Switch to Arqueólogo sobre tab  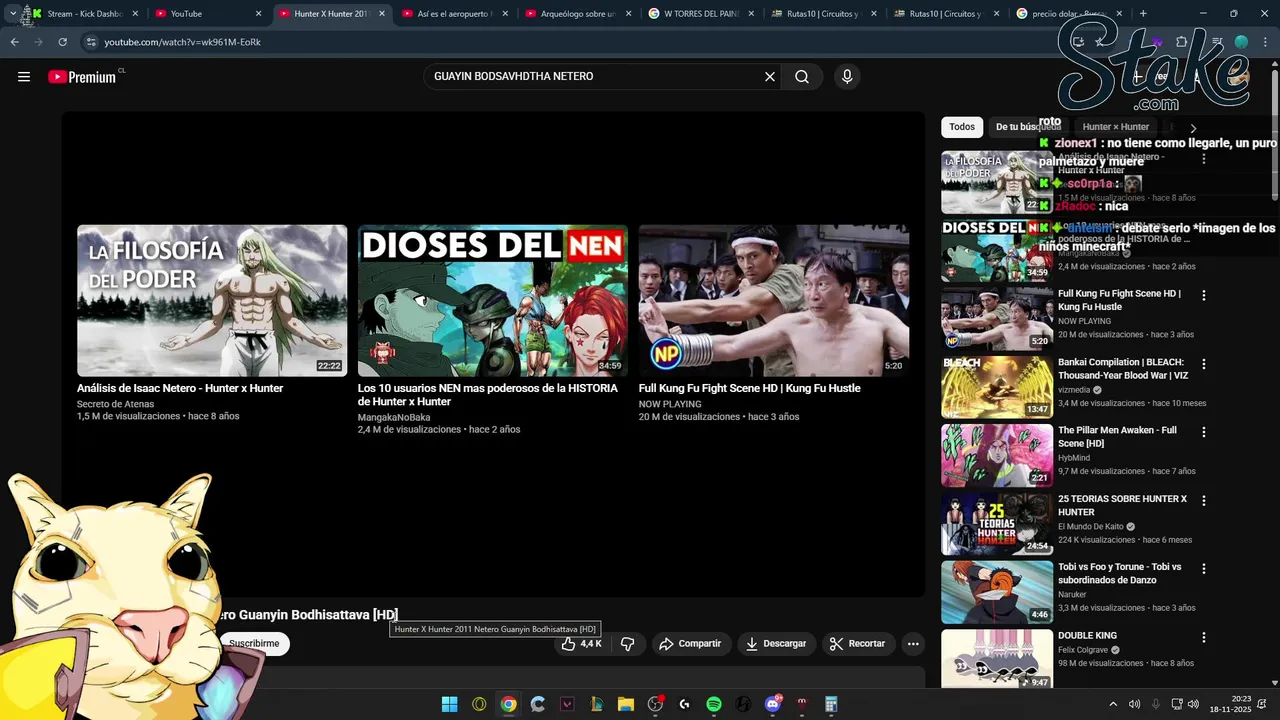tap(578, 14)
